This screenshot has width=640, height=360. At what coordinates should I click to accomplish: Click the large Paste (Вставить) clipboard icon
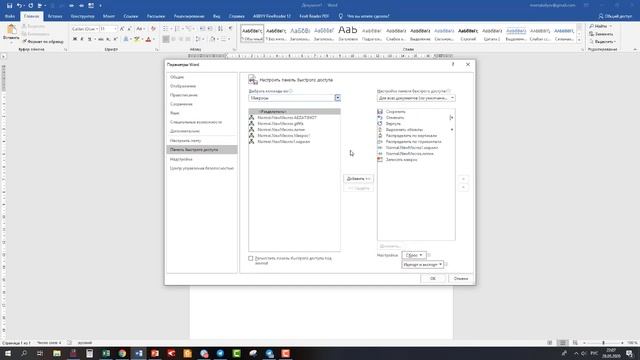pos(11,30)
